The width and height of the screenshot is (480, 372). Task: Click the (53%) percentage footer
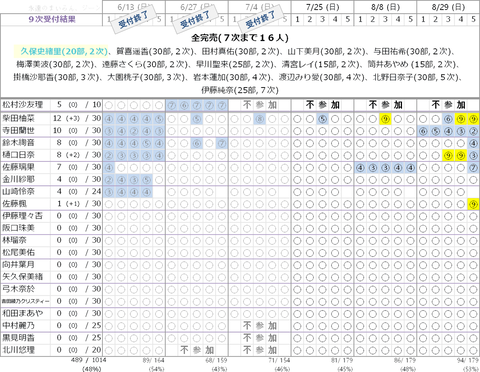470,369
